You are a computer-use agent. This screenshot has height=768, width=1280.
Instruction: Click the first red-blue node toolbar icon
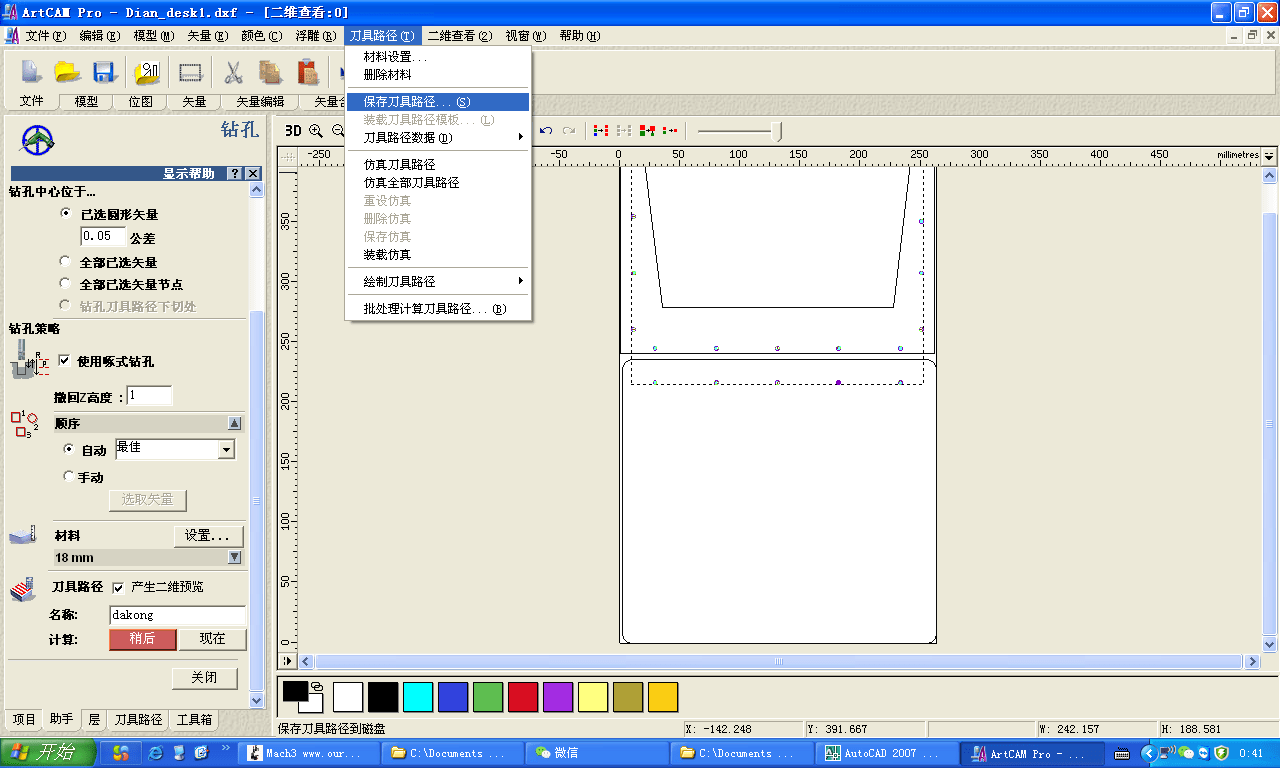tap(601, 130)
